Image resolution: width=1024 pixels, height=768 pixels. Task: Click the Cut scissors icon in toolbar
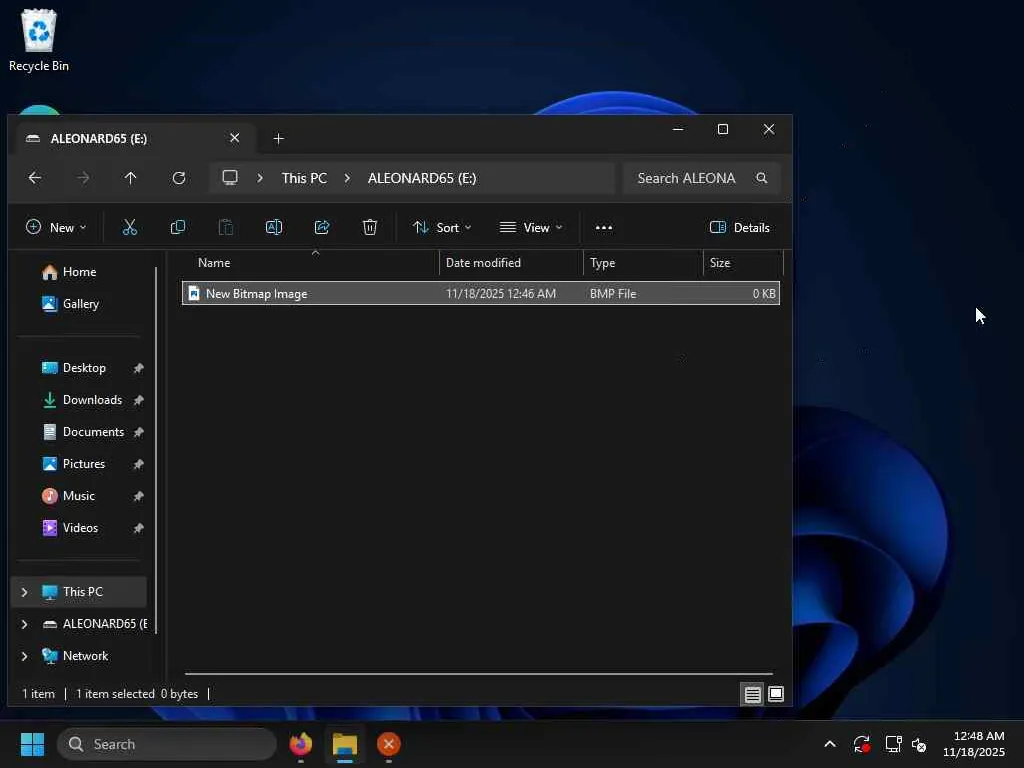[x=130, y=227]
